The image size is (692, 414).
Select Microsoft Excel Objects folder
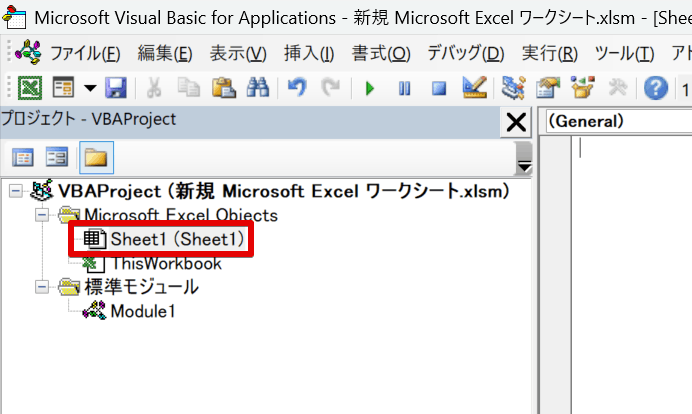[x=181, y=215]
